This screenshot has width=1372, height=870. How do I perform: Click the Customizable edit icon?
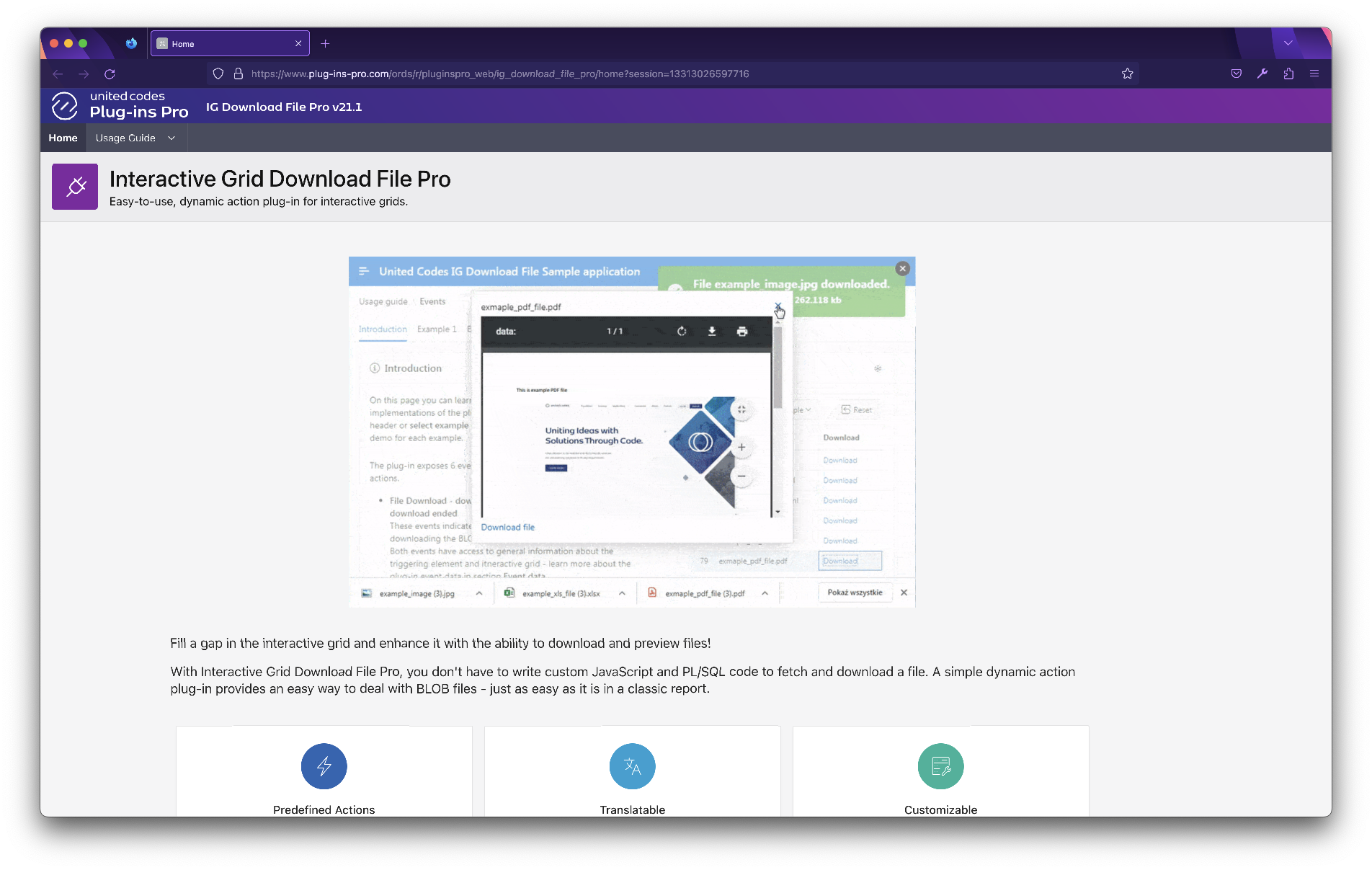tap(941, 766)
